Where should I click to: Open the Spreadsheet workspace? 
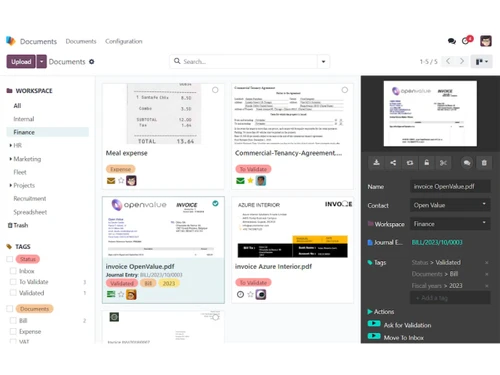click(30, 212)
